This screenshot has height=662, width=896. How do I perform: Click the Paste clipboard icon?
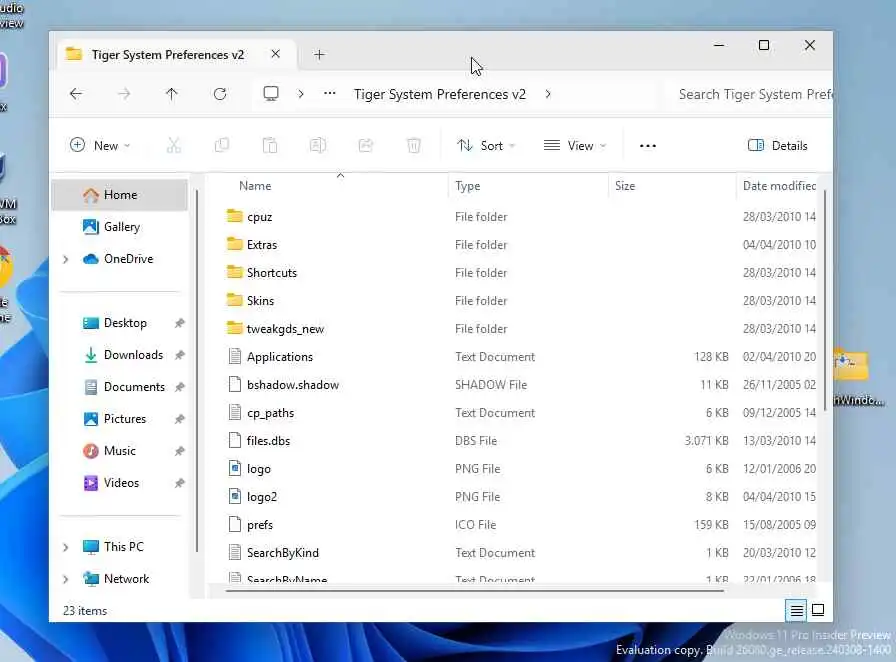coord(270,145)
